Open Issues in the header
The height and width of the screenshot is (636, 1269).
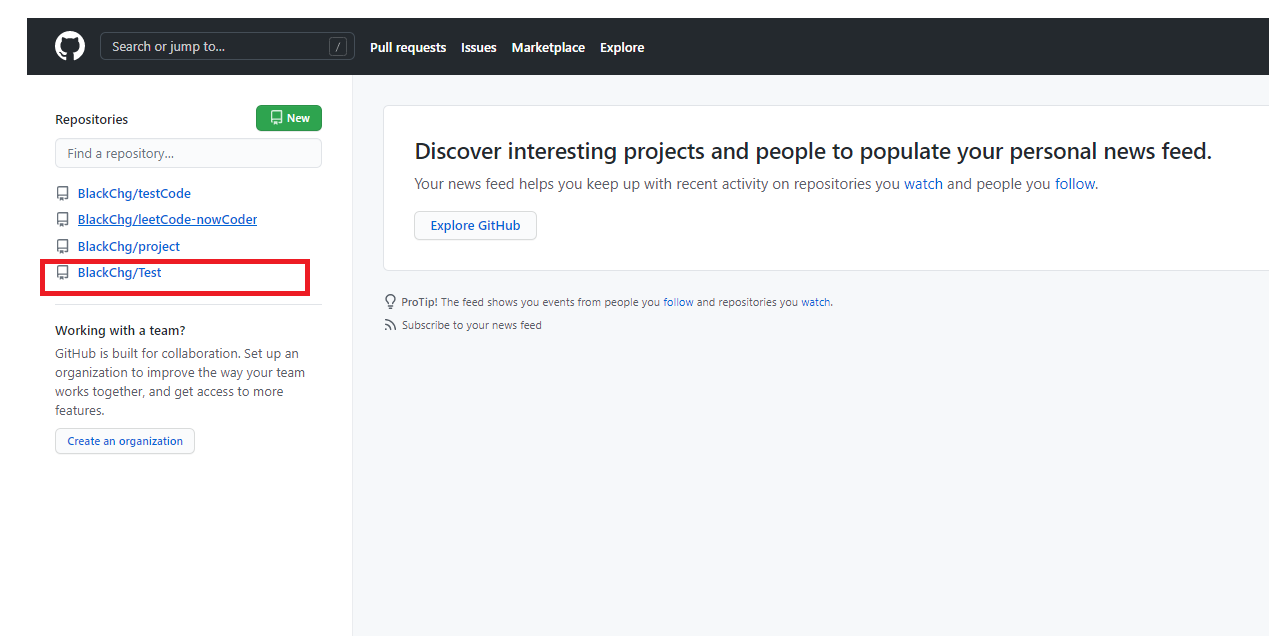479,47
